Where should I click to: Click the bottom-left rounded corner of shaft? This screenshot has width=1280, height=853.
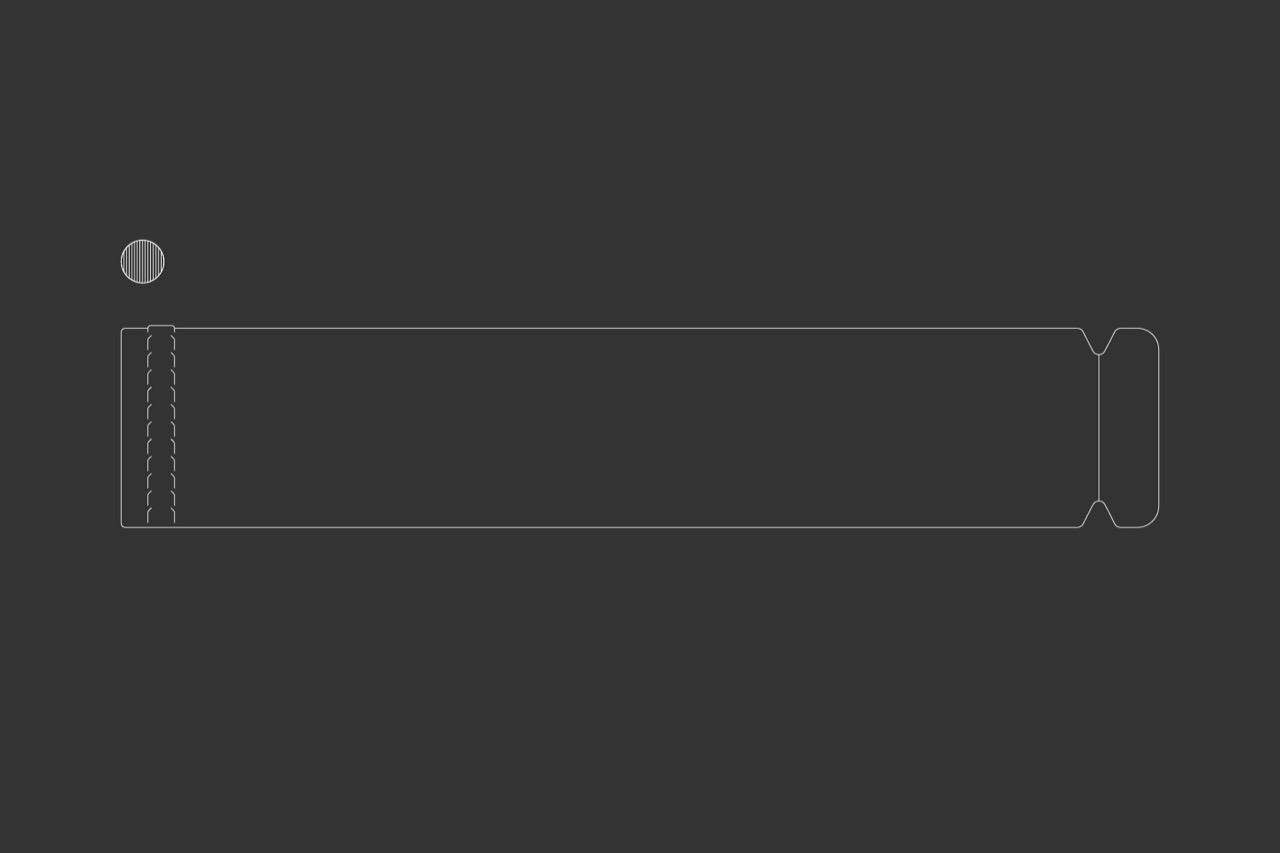point(124,524)
